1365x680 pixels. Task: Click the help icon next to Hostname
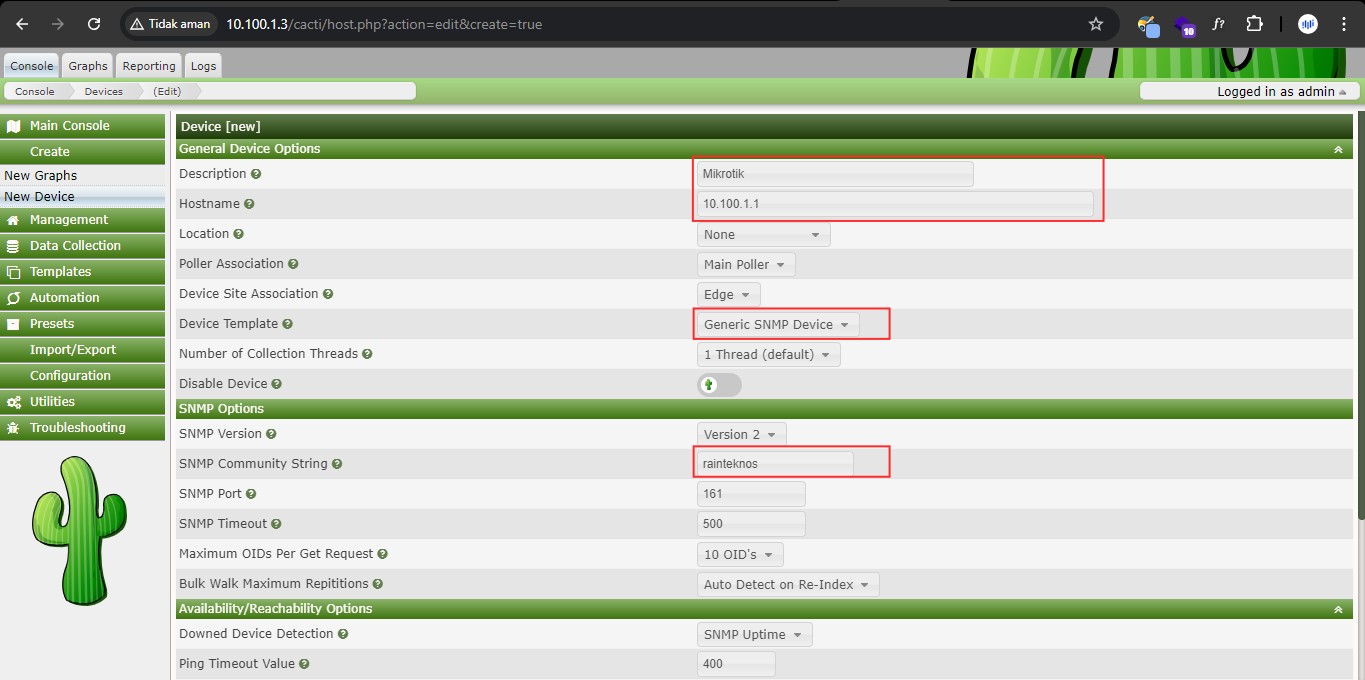click(x=249, y=204)
